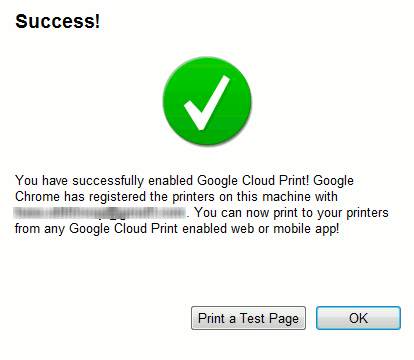Image resolution: width=414 pixels, height=360 pixels.
Task: Click the line starting "You have successfully enabled"
Action: [184, 181]
